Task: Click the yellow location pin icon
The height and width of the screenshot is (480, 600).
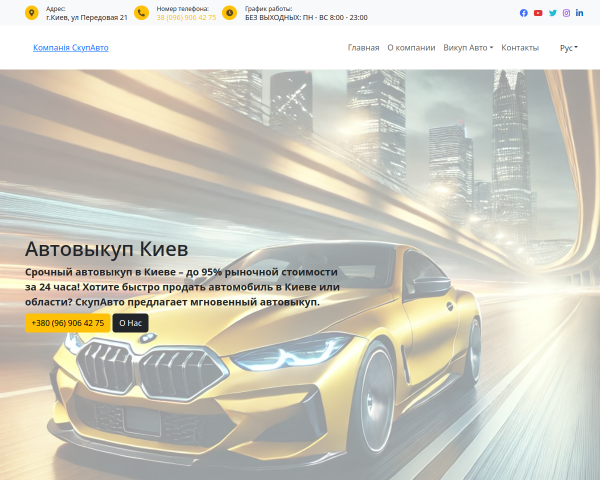Action: [x=32, y=13]
